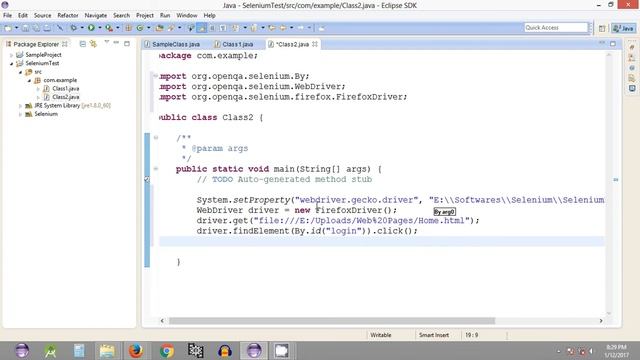Viewport: 640px width, 360px height.
Task: Click the Previous Annotation toolbar icon
Action: (254, 28)
